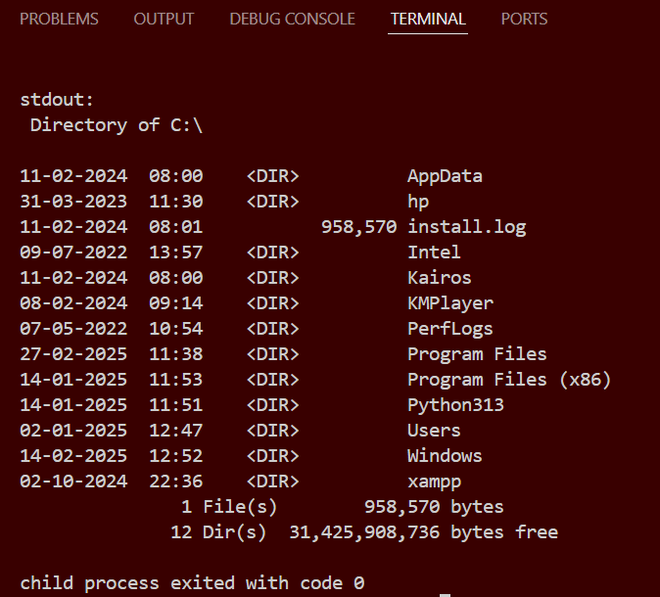Click the 'child process exited with code 0' line
Screen dimensions: 660x597
[x=192, y=583]
